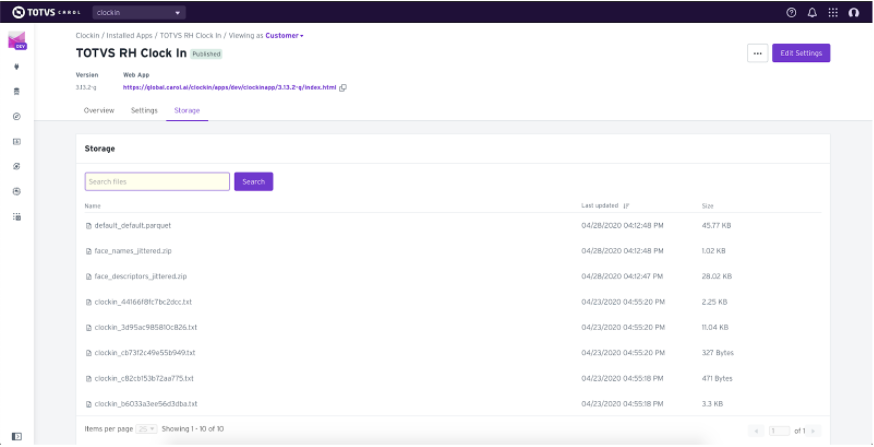The height and width of the screenshot is (447, 874).
Task: Click the 04/28/2020 04:12:47 PM timestamp
Action: tap(622, 276)
